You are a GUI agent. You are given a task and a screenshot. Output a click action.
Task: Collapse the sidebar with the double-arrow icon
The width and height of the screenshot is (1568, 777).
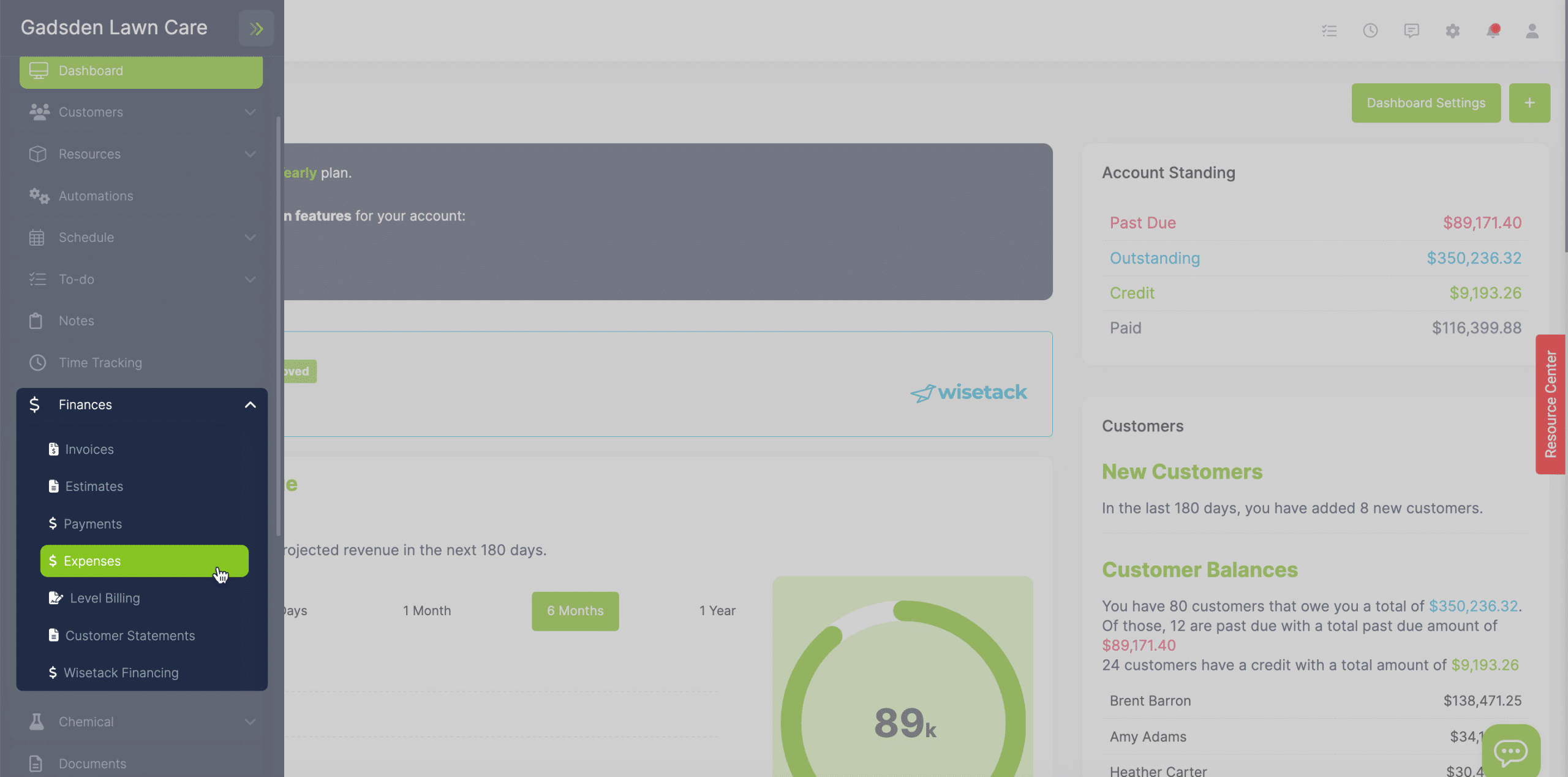click(x=256, y=28)
